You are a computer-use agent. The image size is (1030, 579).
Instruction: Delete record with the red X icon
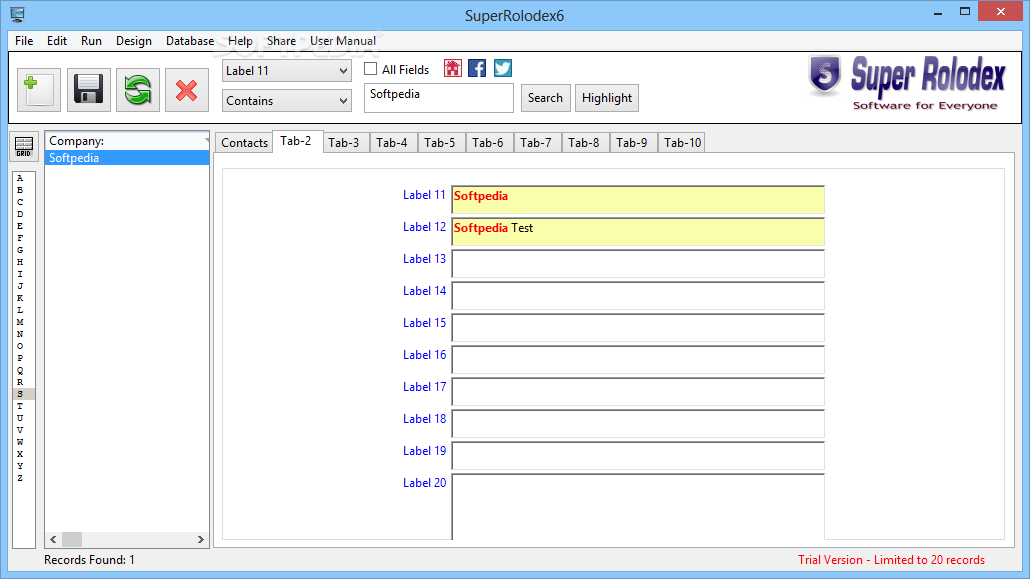[x=187, y=89]
